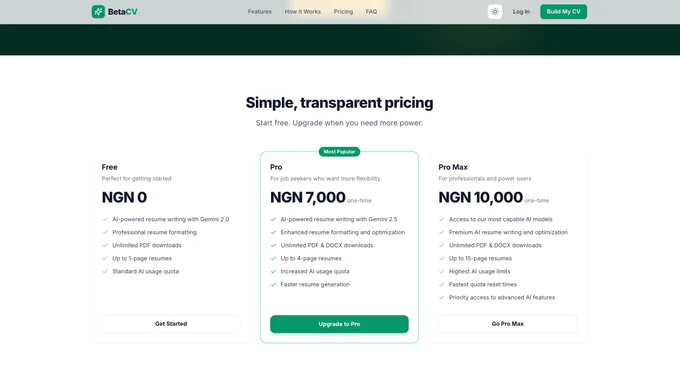680x367 pixels.
Task: Click checkmark next to Standard AI usage quota
Action: [105, 272]
